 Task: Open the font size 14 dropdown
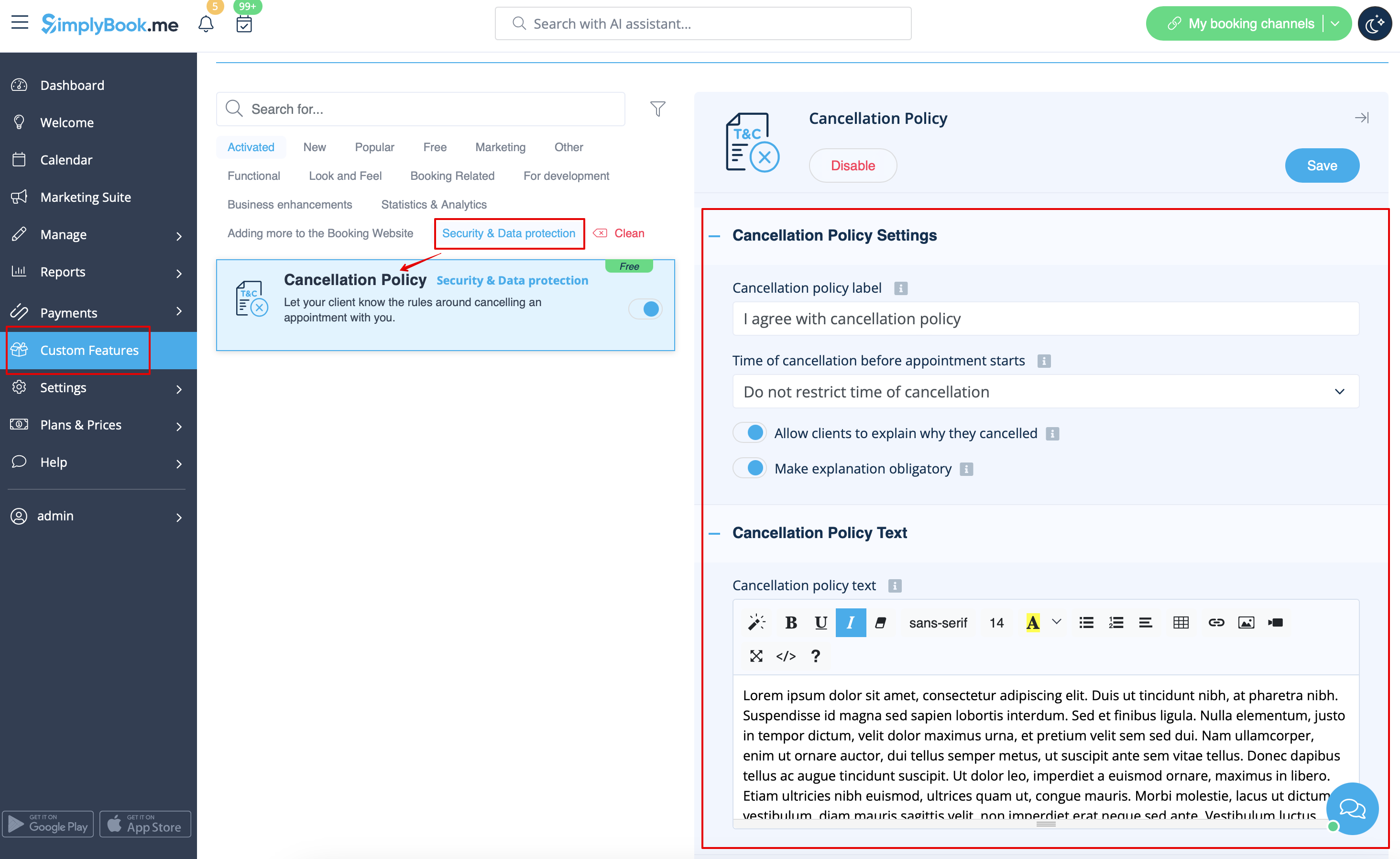(x=996, y=623)
